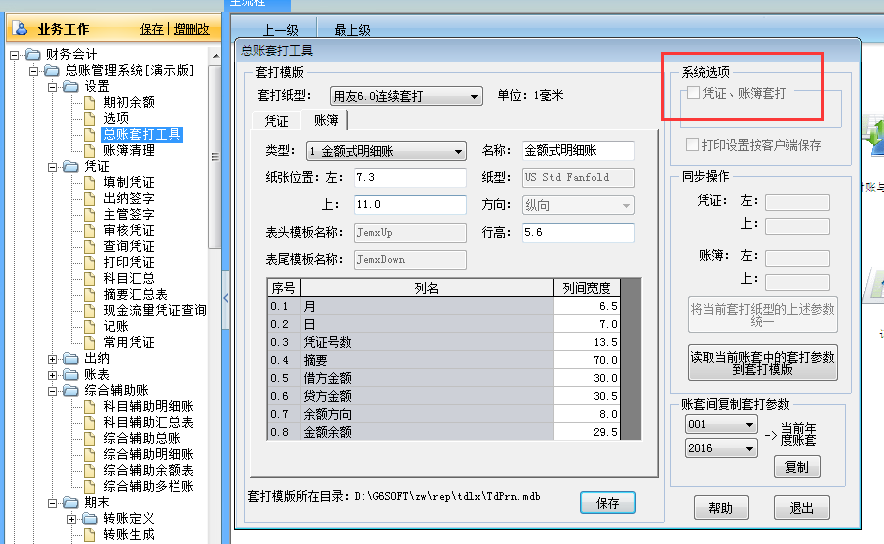Click the 财务会计 folder icon
This screenshot has width=884, height=544.
33,55
